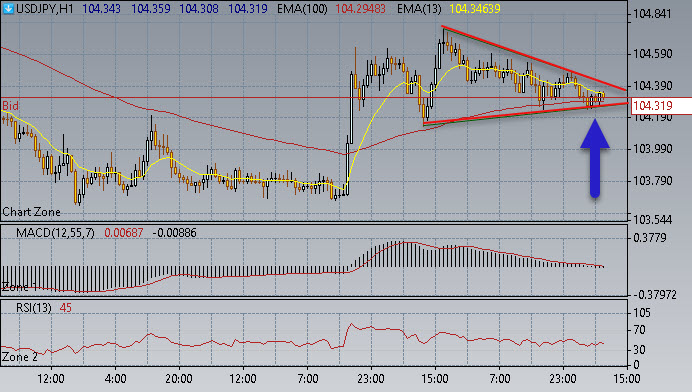Click the EMA(13) value 104.34639

tap(475, 9)
